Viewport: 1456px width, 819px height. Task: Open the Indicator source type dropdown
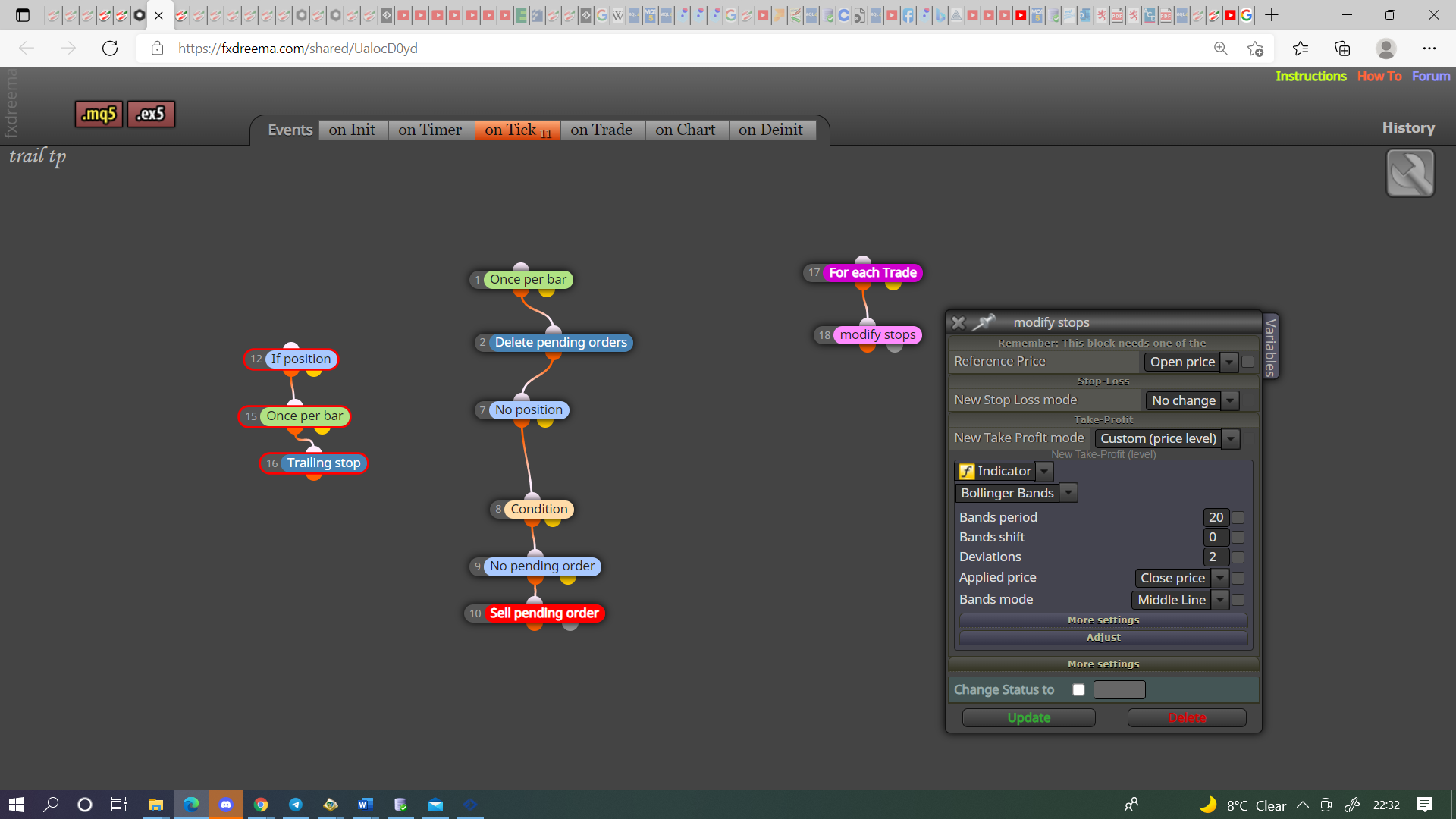[x=1004, y=472]
